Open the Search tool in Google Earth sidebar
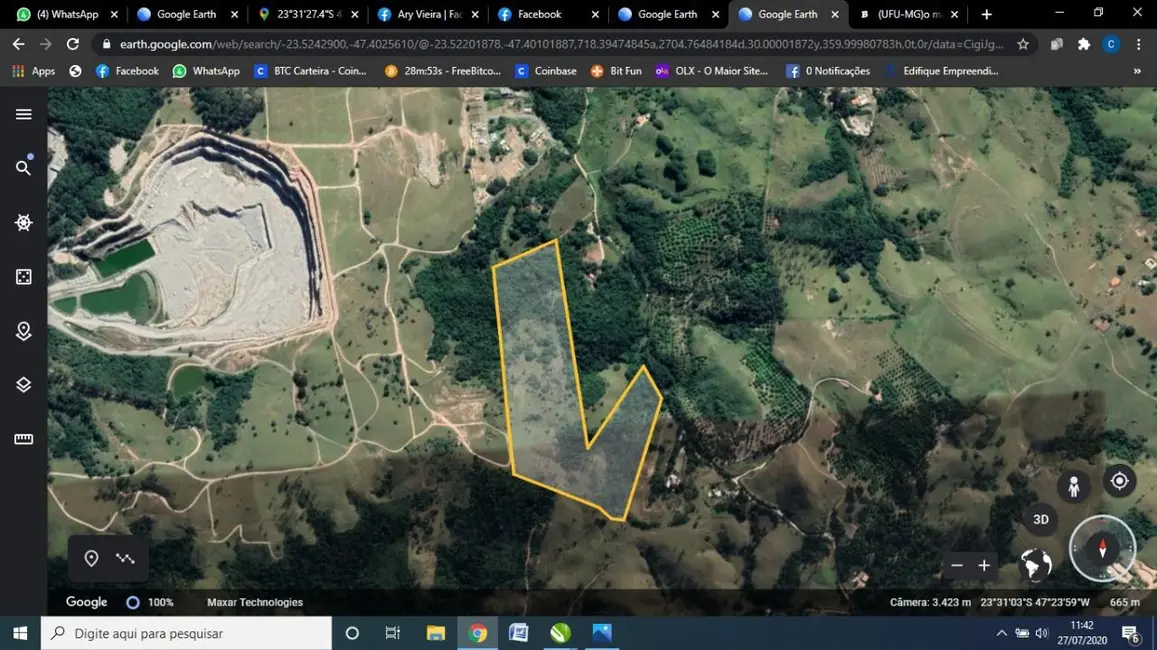 23,167
